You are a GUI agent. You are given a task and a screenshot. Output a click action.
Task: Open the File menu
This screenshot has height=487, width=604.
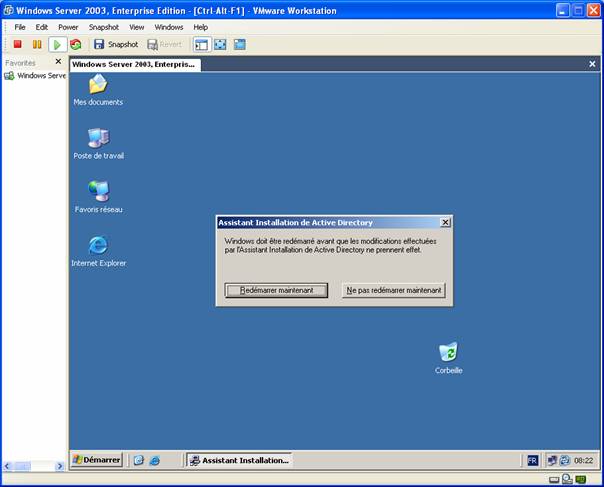[20, 27]
